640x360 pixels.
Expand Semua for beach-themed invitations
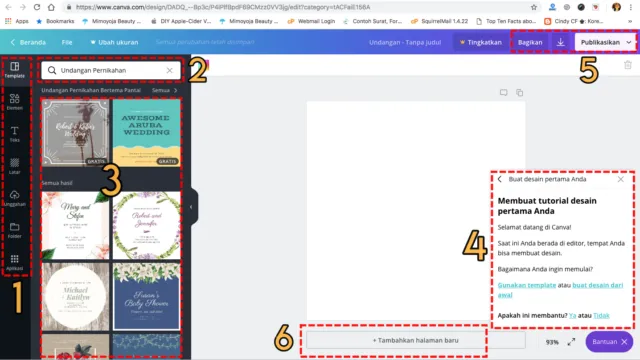coord(164,90)
